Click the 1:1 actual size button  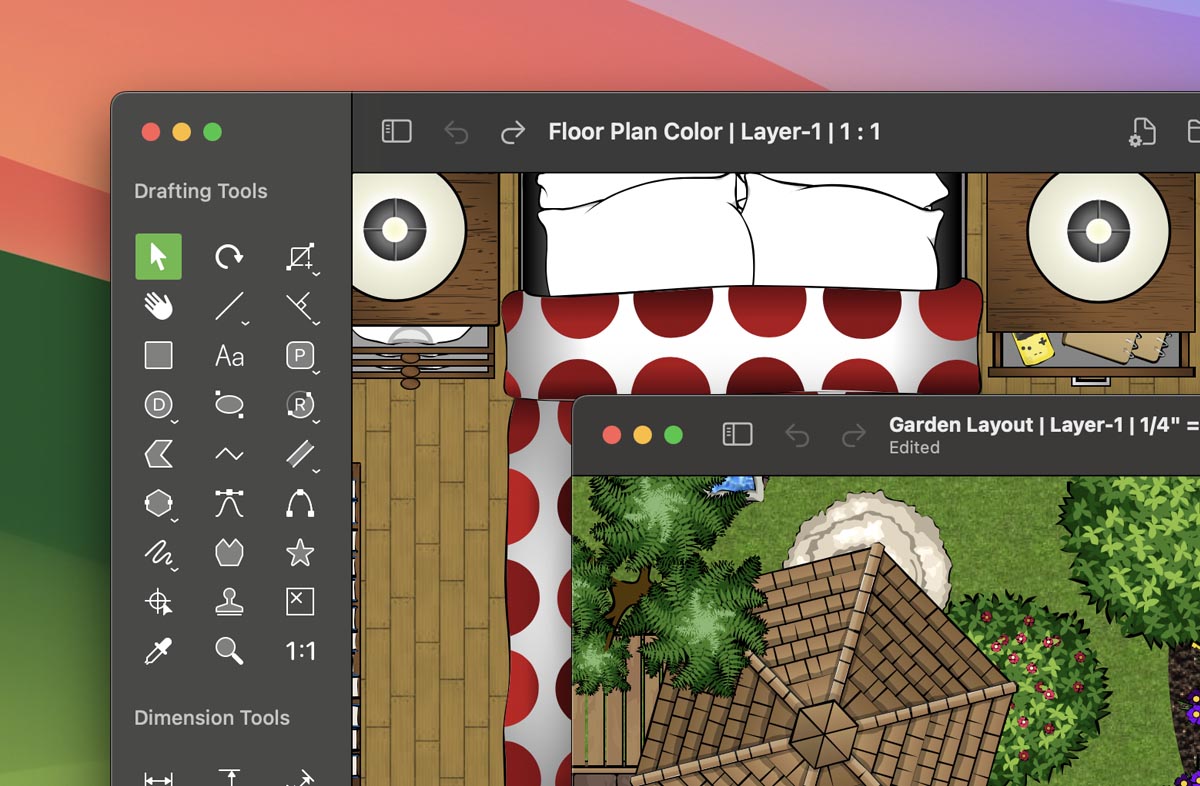pos(300,651)
